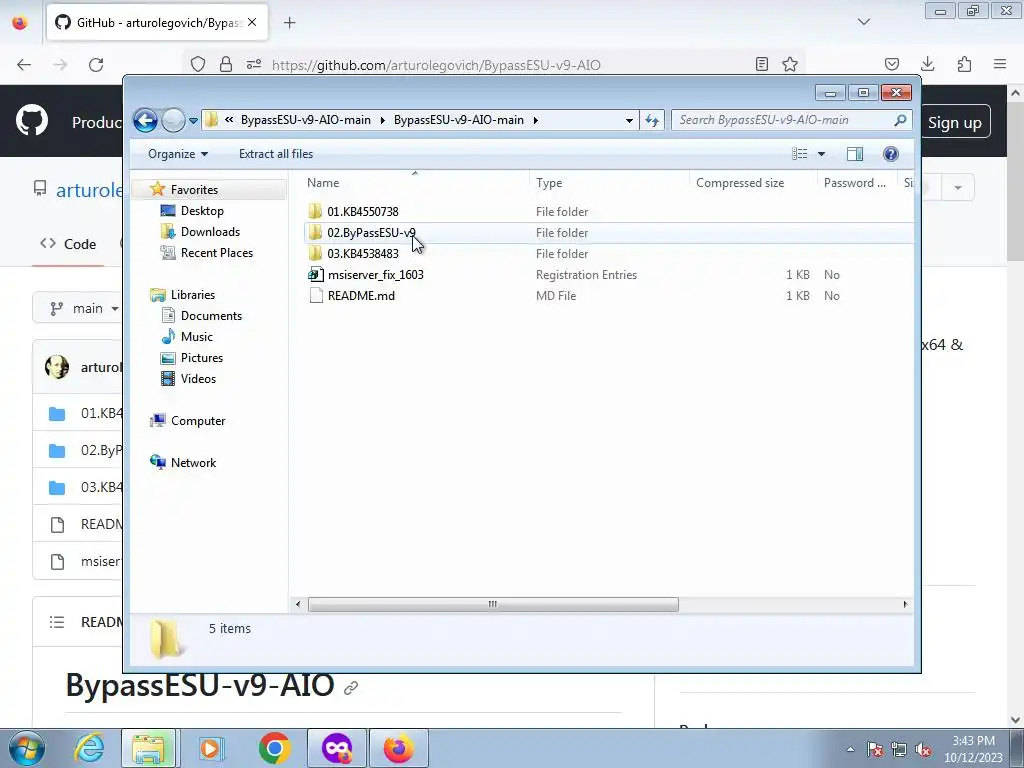
Task: Open Firefox application menu
Action: (1000, 65)
